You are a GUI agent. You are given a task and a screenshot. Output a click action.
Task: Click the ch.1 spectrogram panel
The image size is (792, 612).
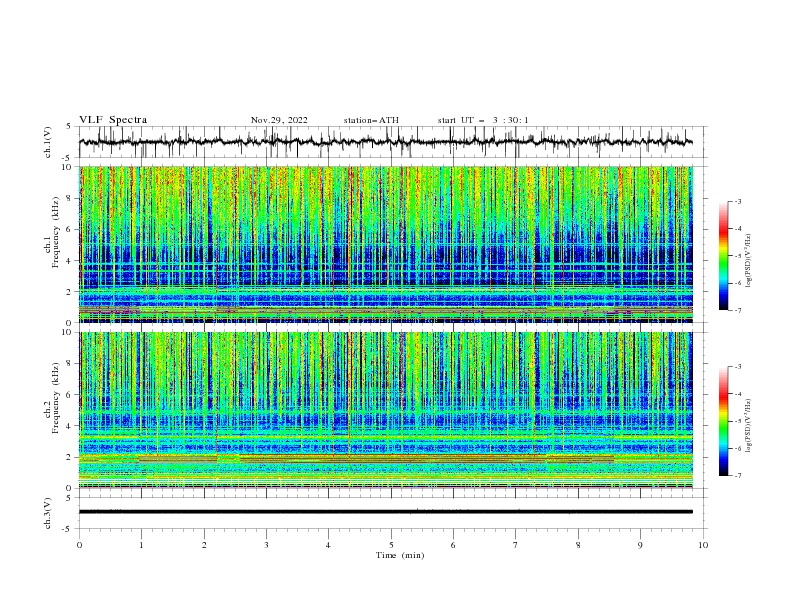click(x=386, y=244)
